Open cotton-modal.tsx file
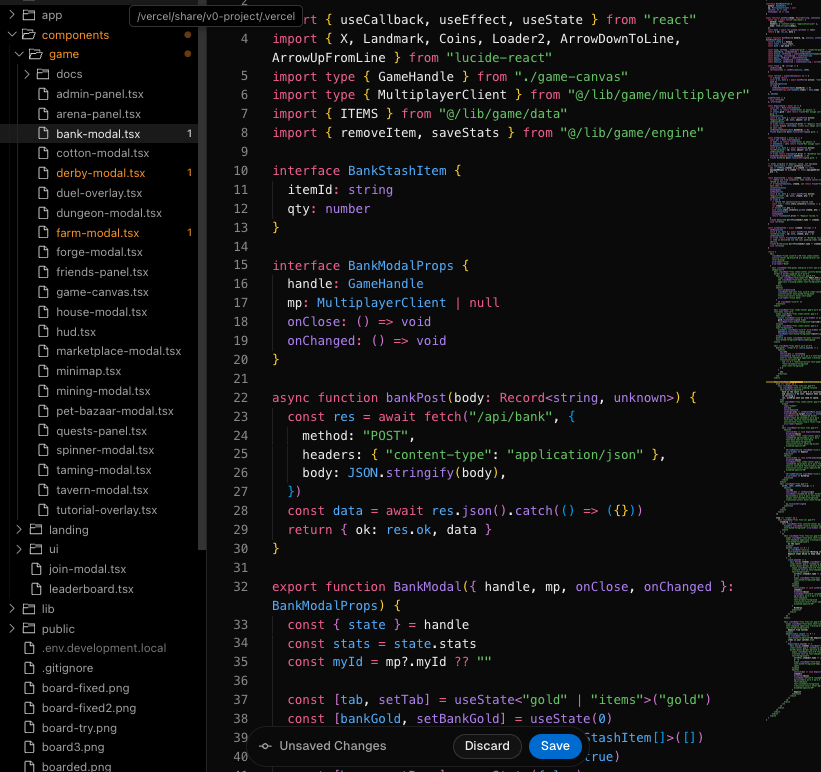This screenshot has width=821, height=772. point(103,153)
